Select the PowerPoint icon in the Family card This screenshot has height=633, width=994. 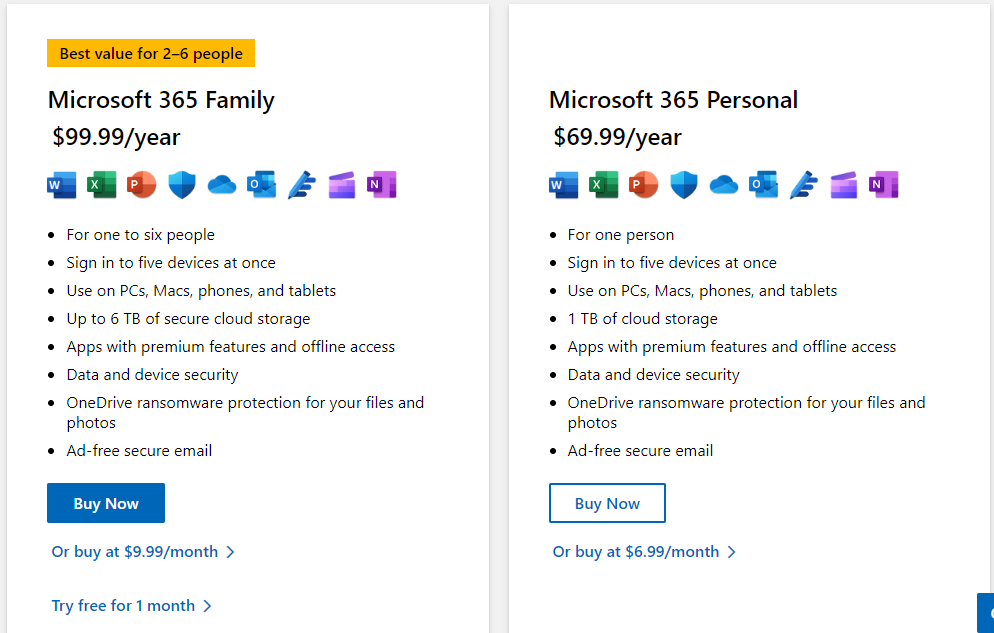click(142, 185)
